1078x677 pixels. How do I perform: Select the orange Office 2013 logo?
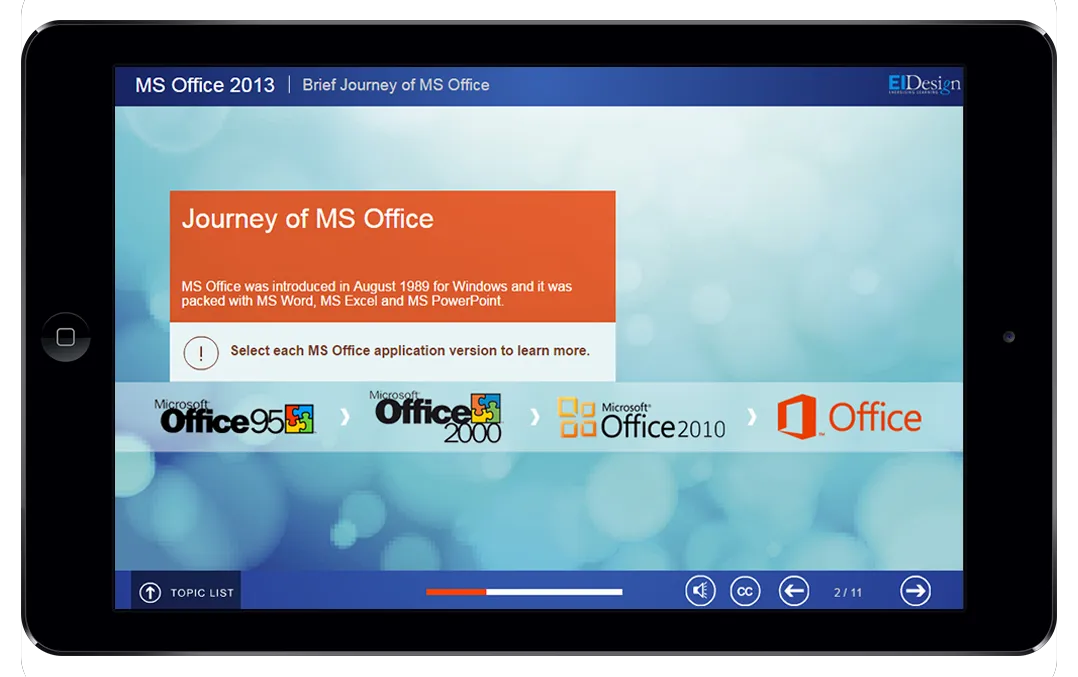point(849,417)
